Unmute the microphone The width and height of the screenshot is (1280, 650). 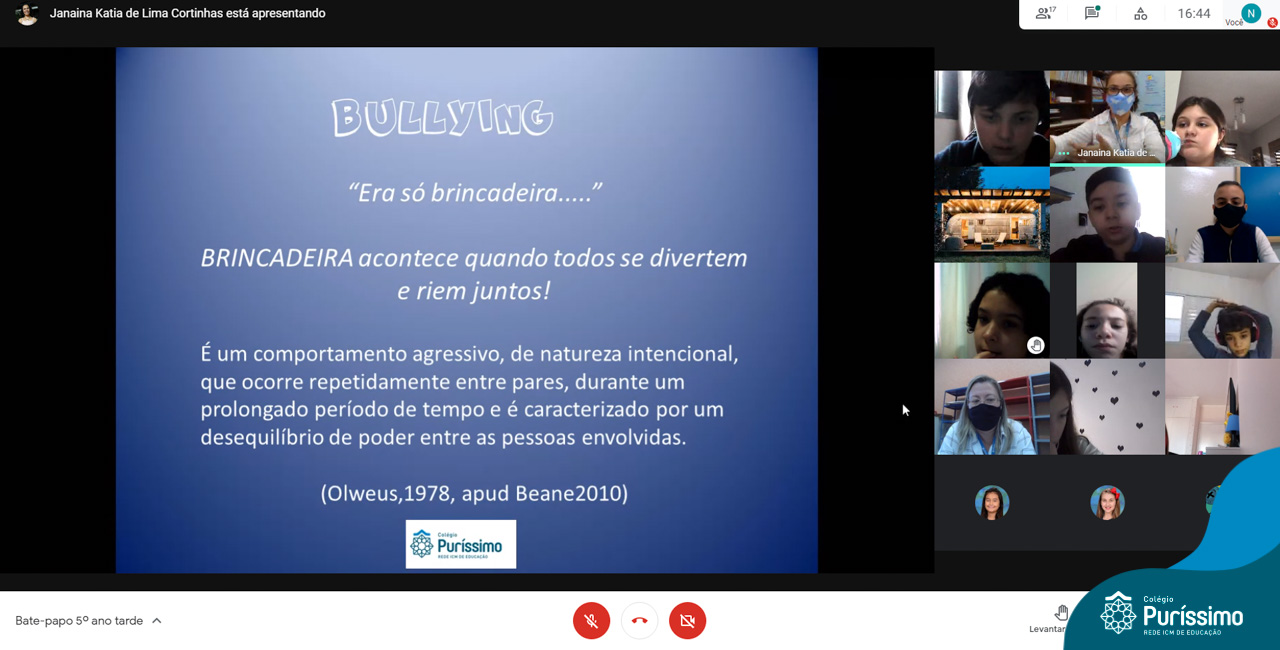tap(591, 621)
